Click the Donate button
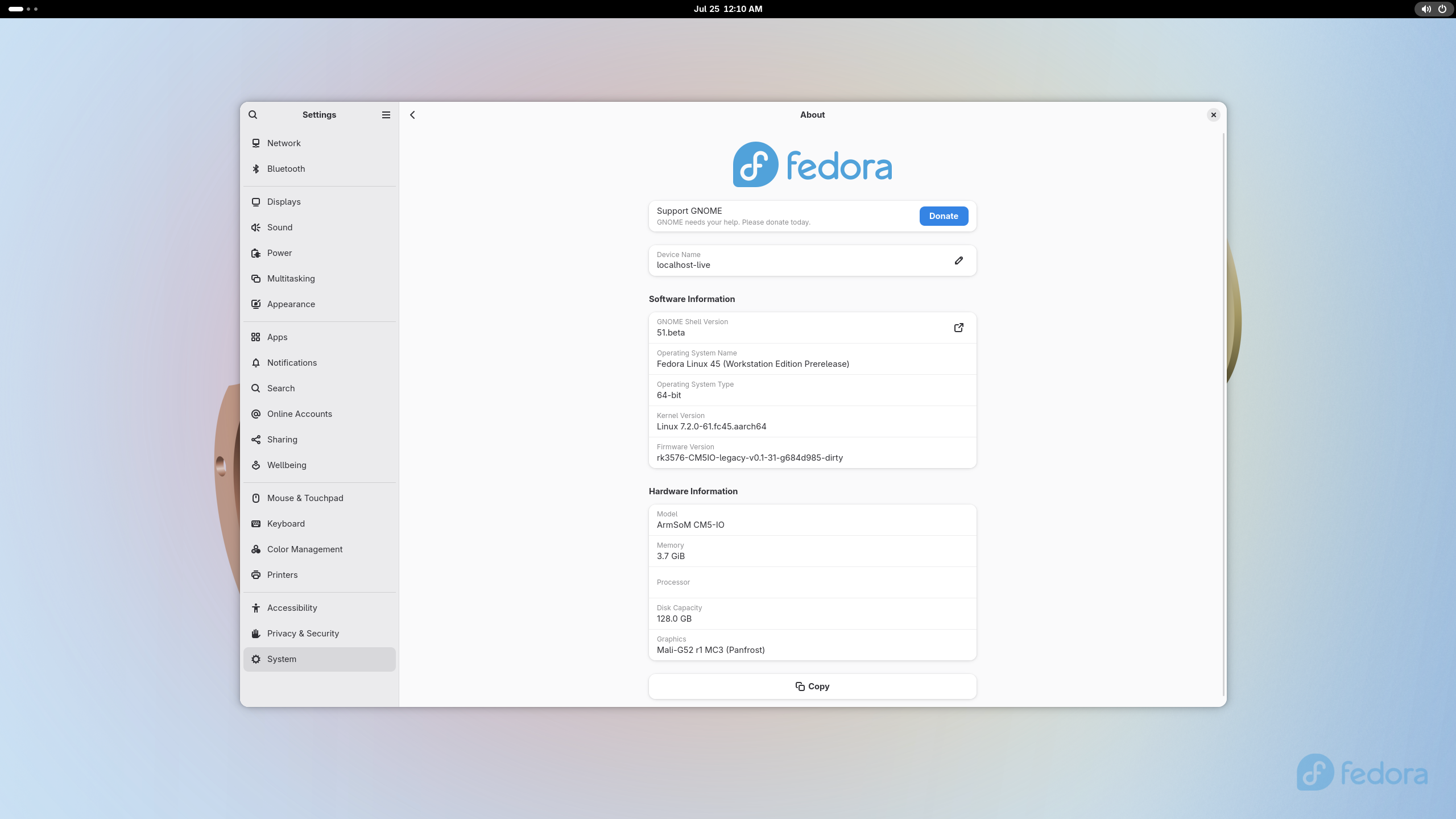The height and width of the screenshot is (819, 1456). 944,216
